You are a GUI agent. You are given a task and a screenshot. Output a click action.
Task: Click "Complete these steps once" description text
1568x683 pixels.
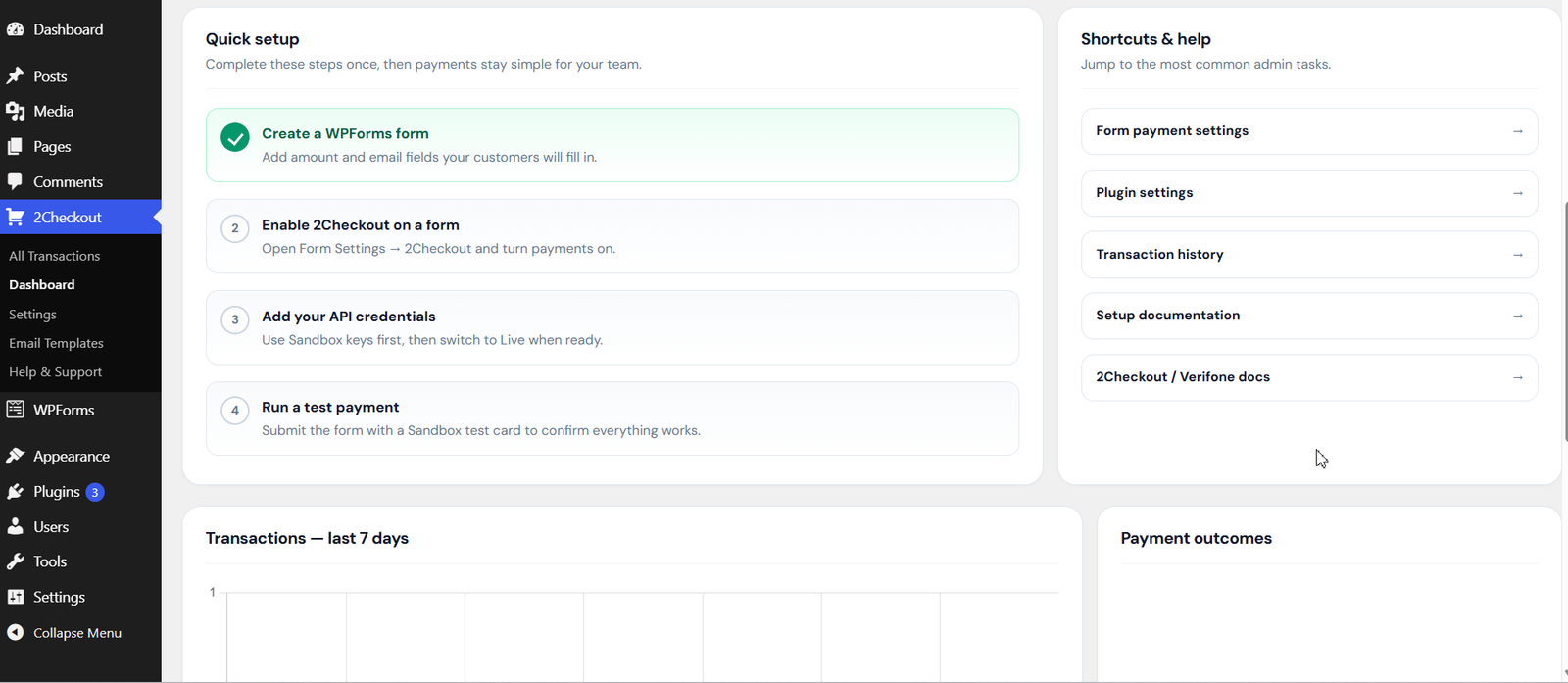click(x=423, y=65)
